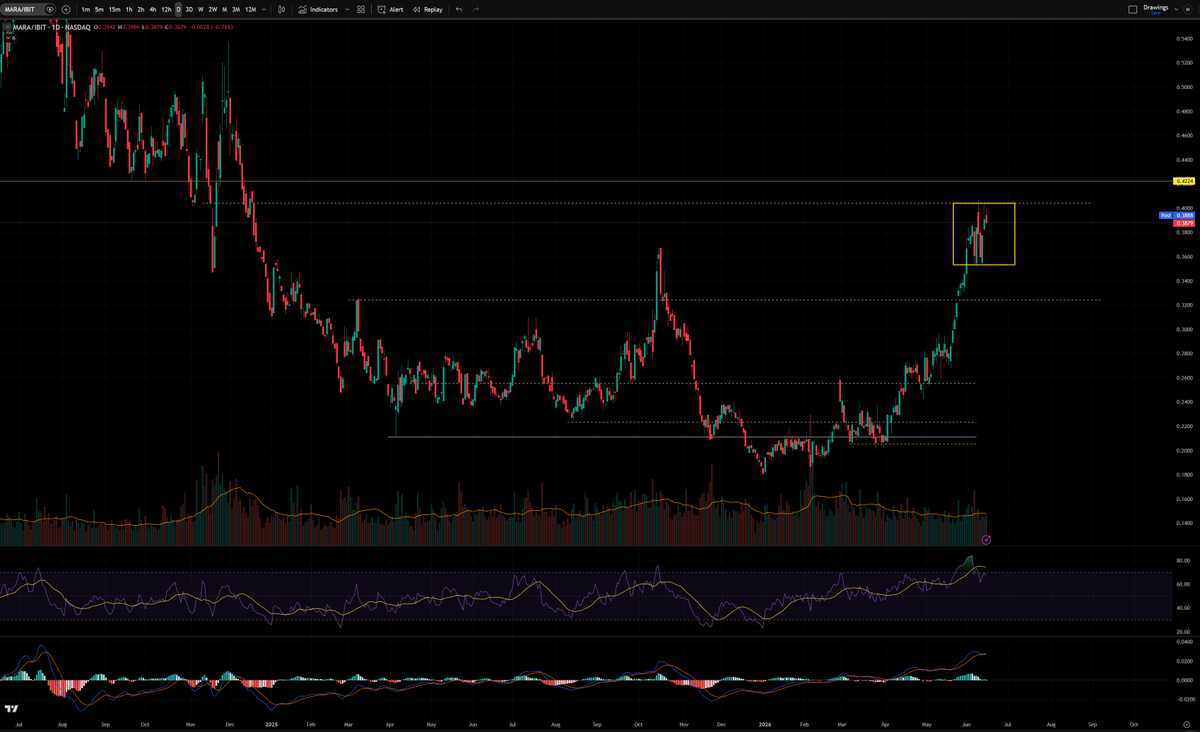Screen dimensions: 1200x732
Task: Click the Drawings layout name
Action: click(1156, 7)
